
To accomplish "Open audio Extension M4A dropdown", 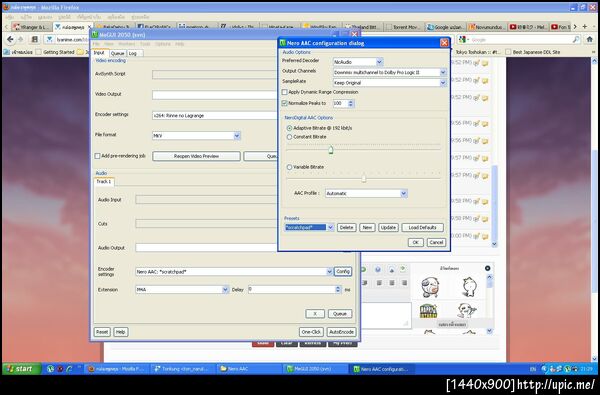I will tap(225, 289).
